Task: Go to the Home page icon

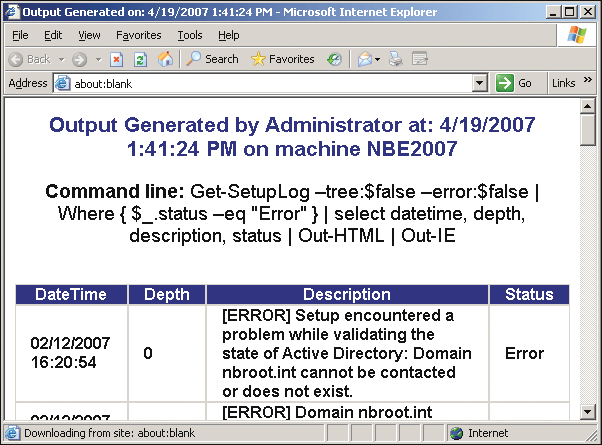Action: coord(165,59)
